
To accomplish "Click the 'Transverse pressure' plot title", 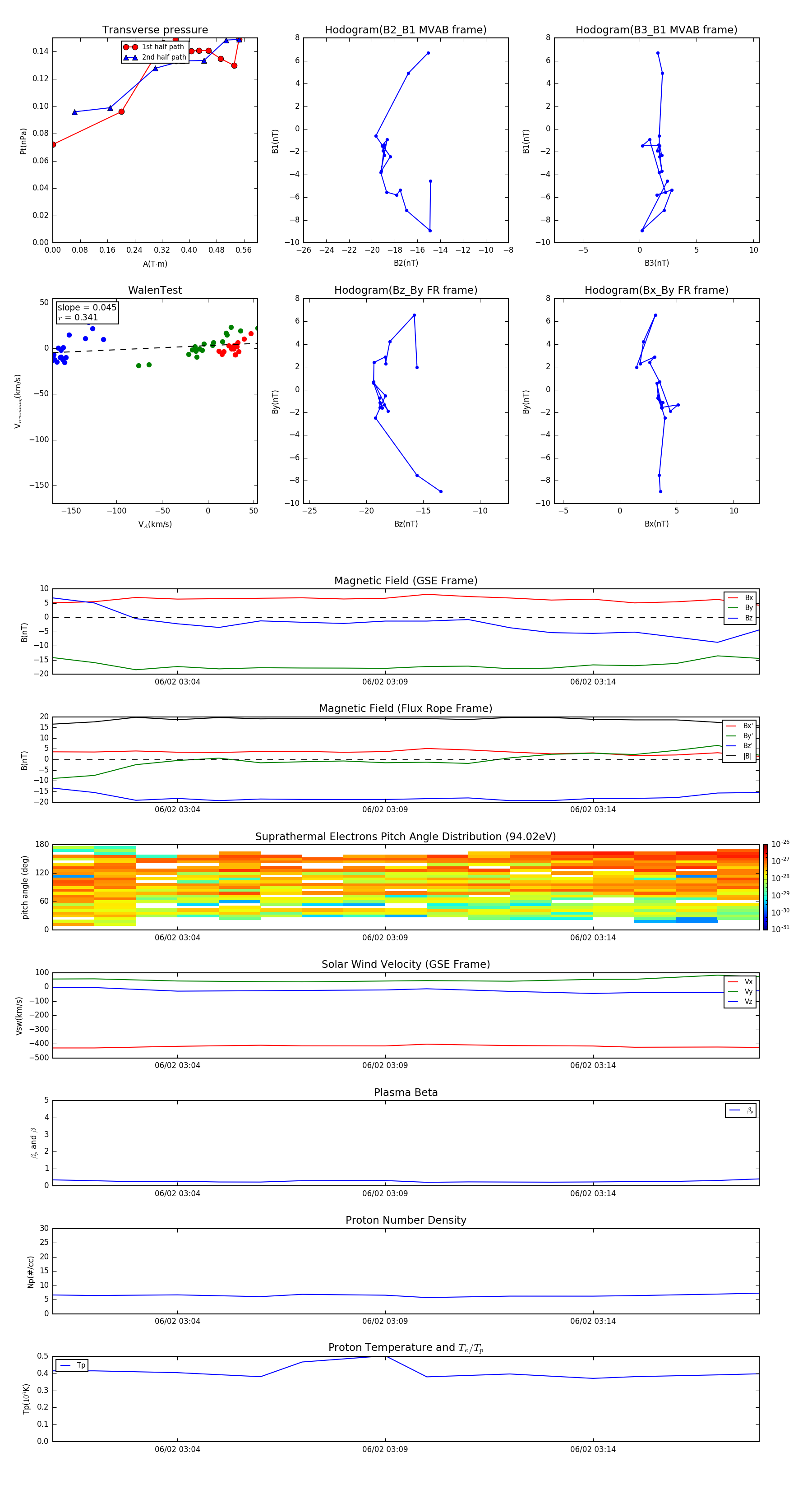I will [x=155, y=30].
